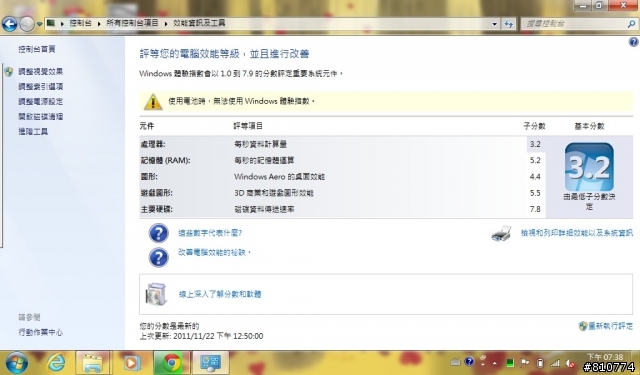Click the Back navigation arrow
The image size is (640, 375).
(10, 24)
